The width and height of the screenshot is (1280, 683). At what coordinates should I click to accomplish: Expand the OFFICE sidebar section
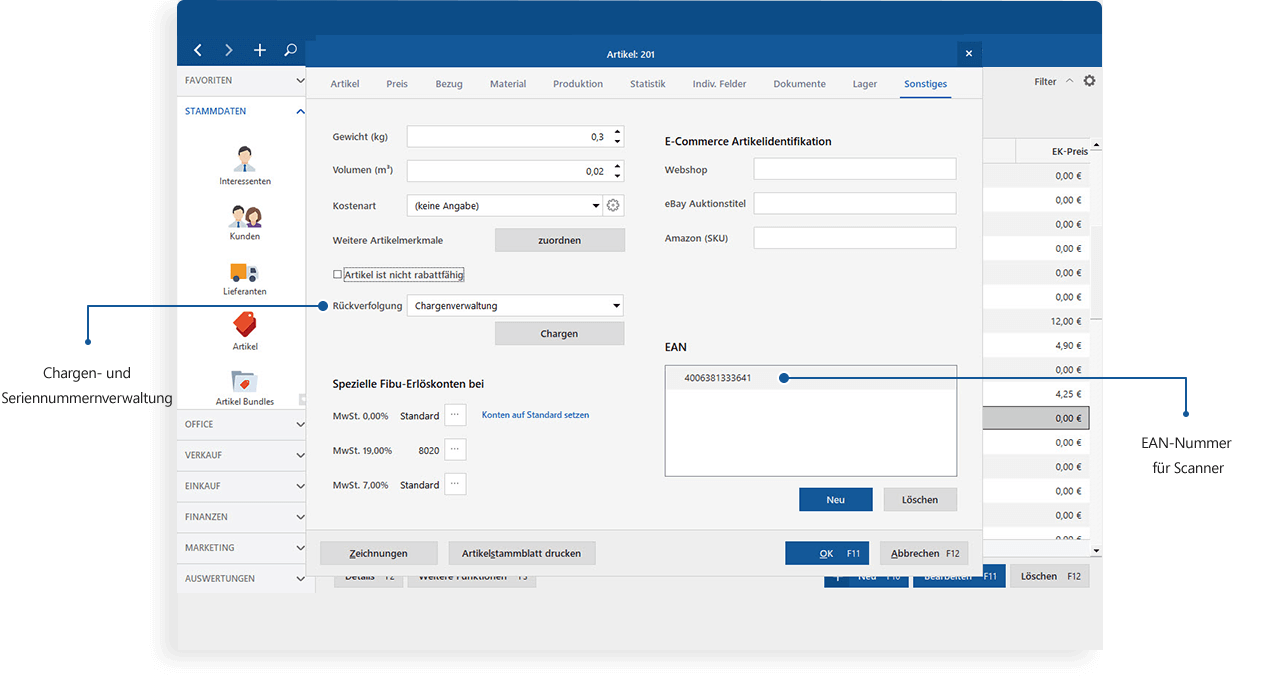pyautogui.click(x=300, y=424)
